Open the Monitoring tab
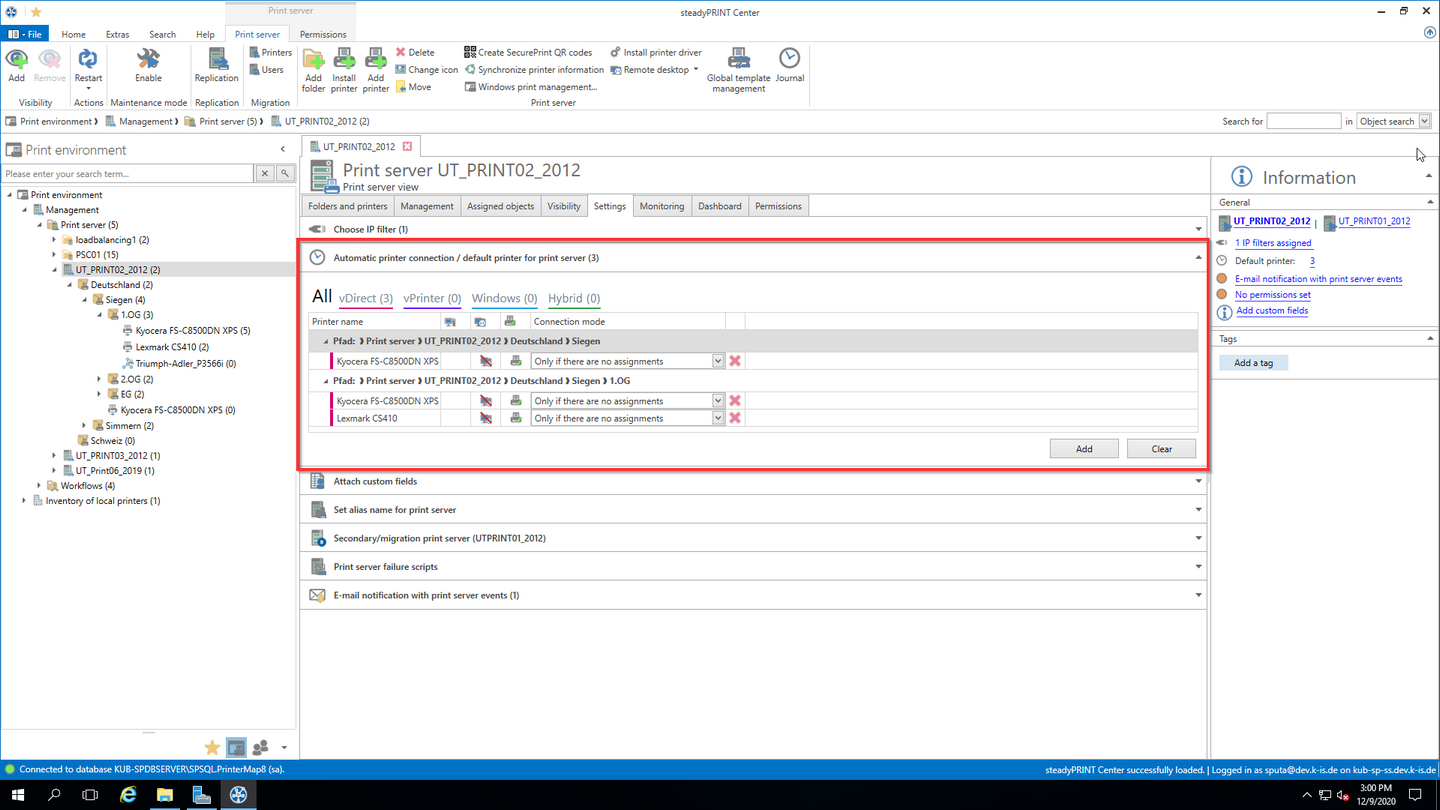The height and width of the screenshot is (810, 1440). point(662,206)
